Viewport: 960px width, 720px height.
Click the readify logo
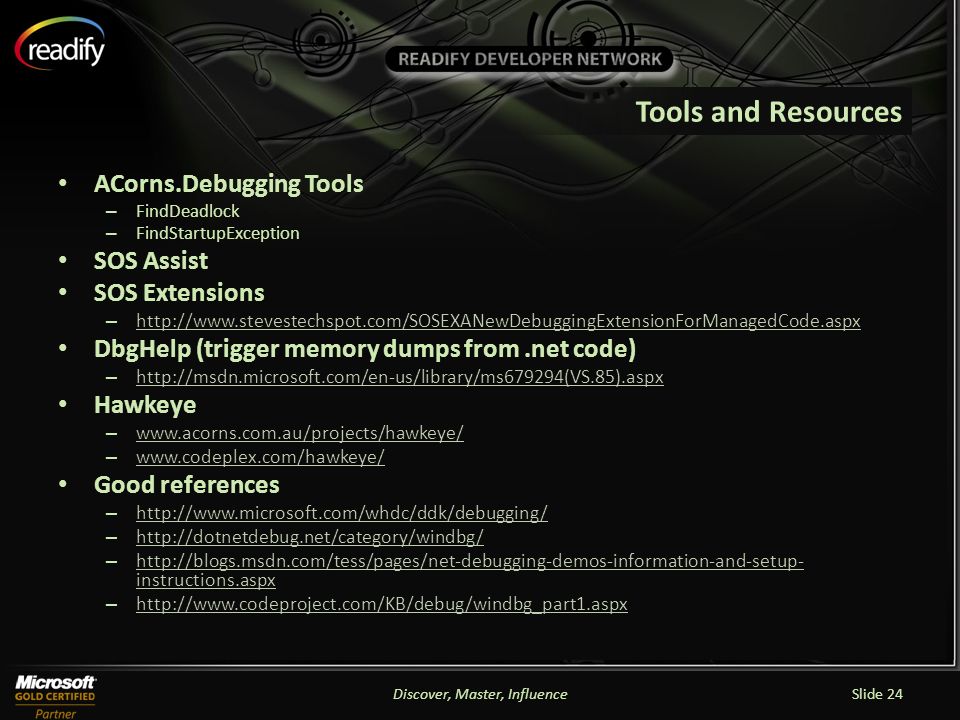tap(60, 44)
